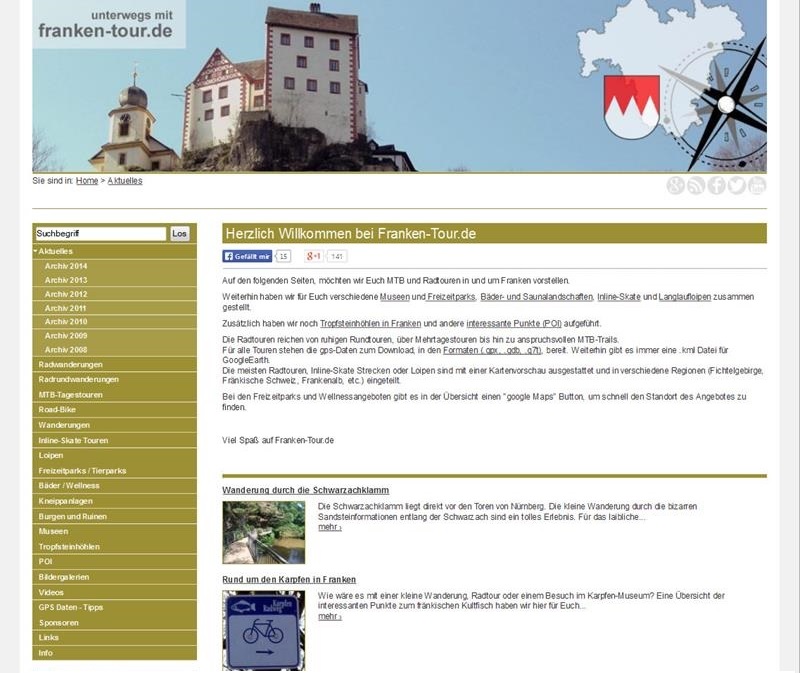This screenshot has width=800, height=673.
Task: Open Archiv 2011 in sidebar
Action: click(x=114, y=308)
